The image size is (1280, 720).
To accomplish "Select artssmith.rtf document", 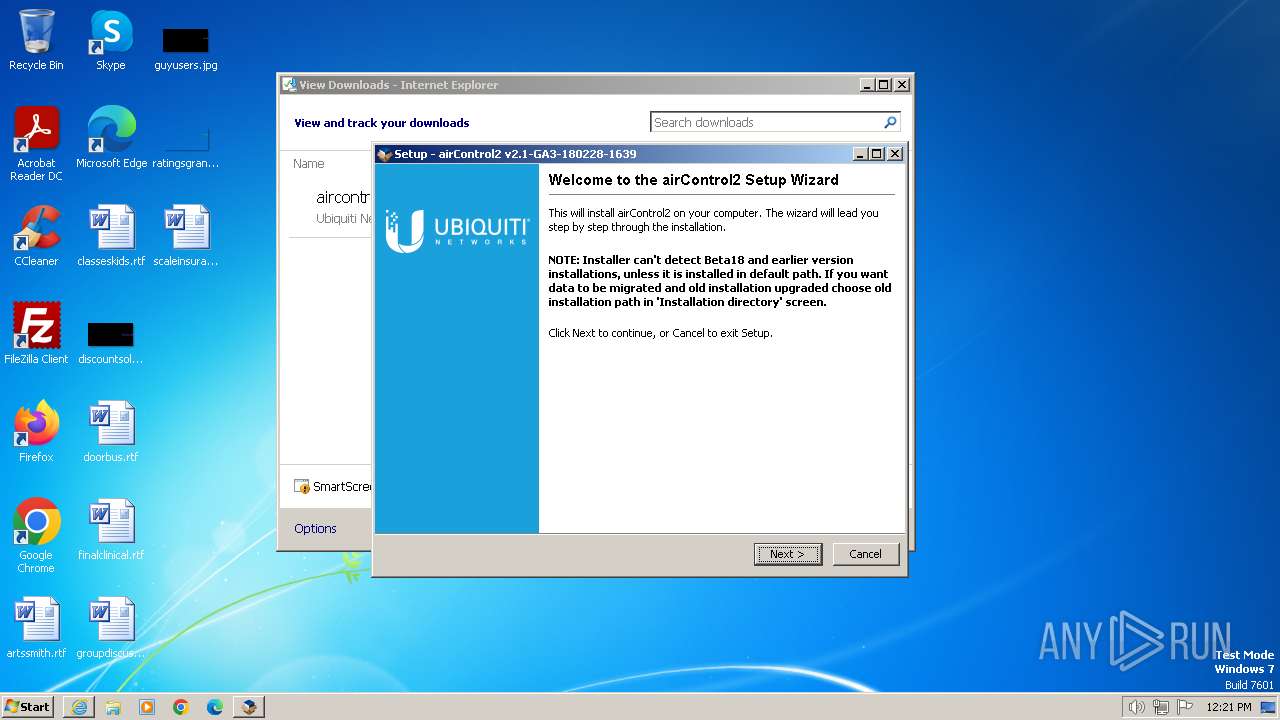I will [36, 628].
